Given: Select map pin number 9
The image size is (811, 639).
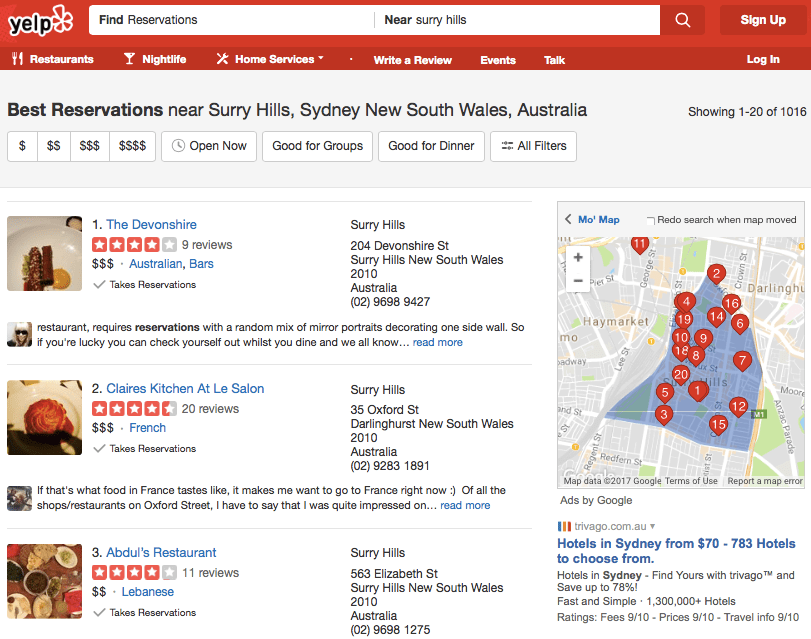Looking at the screenshot, I should [x=703, y=339].
